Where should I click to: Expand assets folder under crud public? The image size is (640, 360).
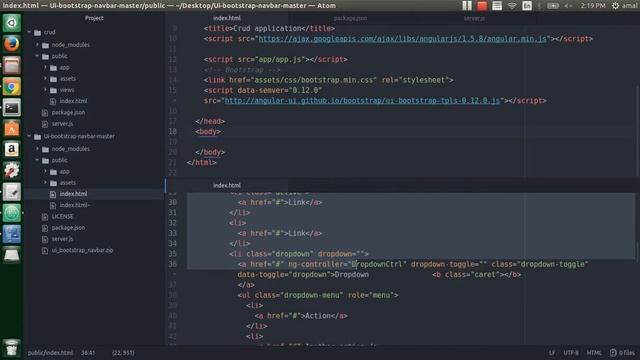tap(45, 78)
